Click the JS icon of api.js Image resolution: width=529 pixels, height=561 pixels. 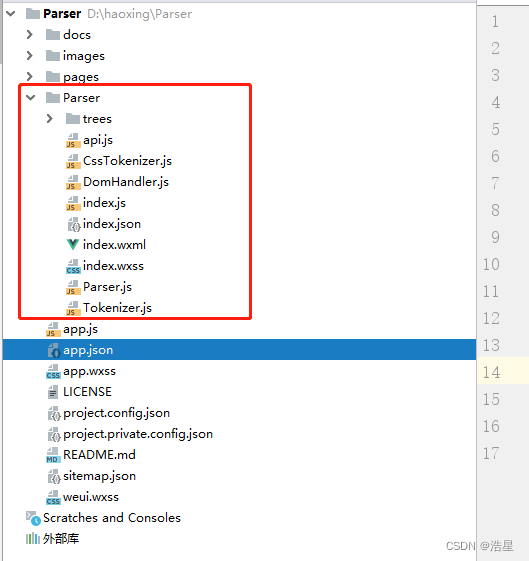click(x=73, y=140)
